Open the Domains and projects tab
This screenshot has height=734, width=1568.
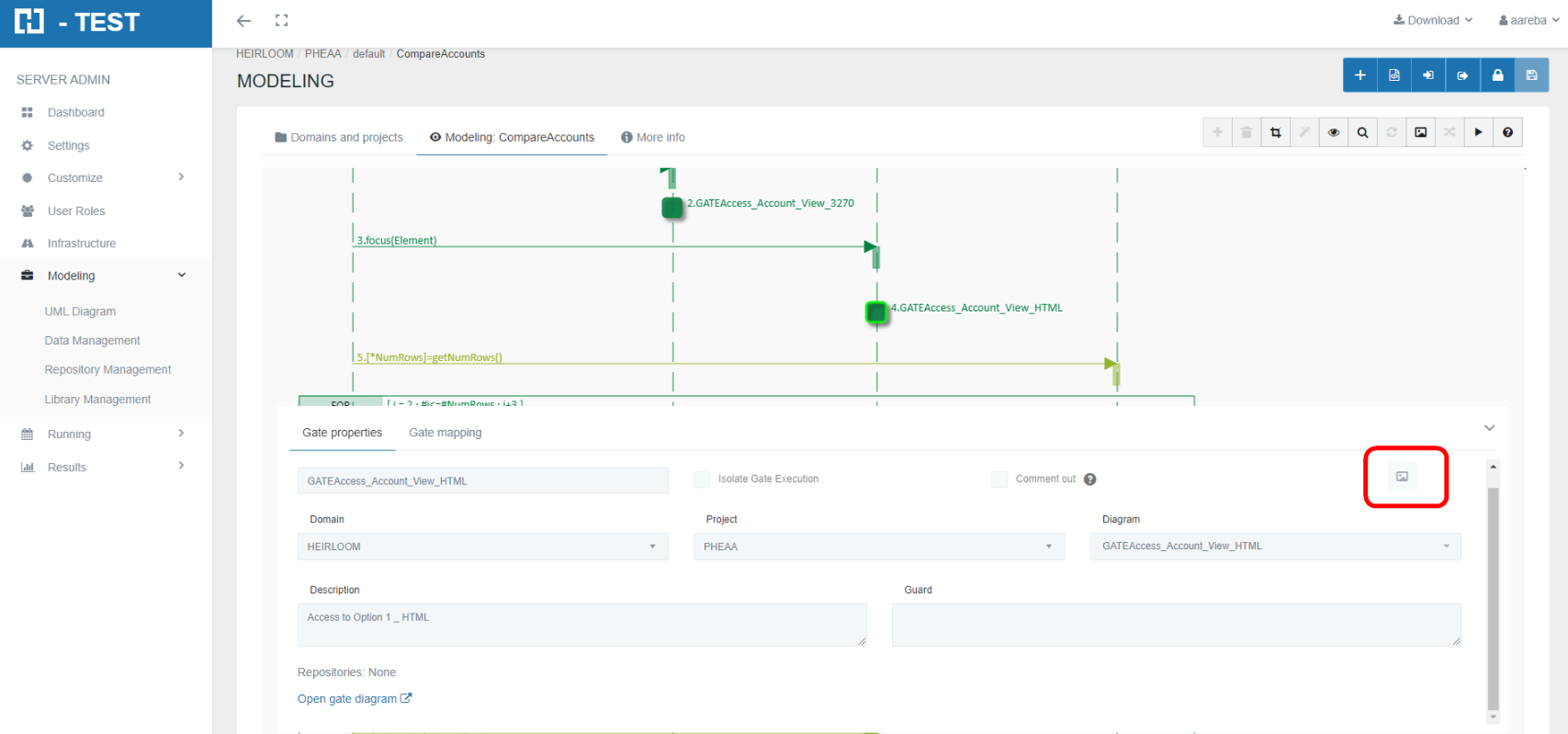coord(338,138)
